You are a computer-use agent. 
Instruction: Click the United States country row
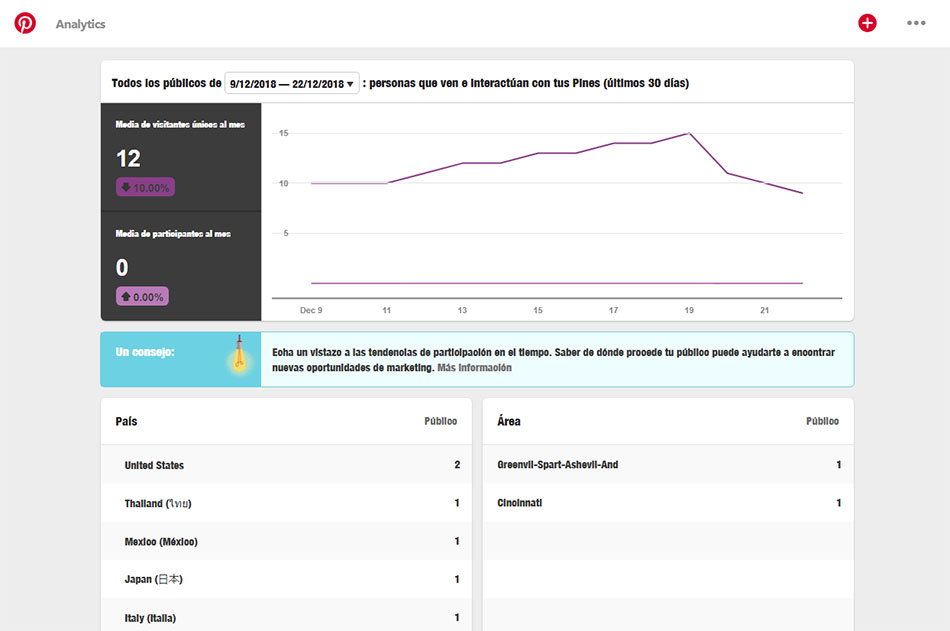pyautogui.click(x=286, y=465)
